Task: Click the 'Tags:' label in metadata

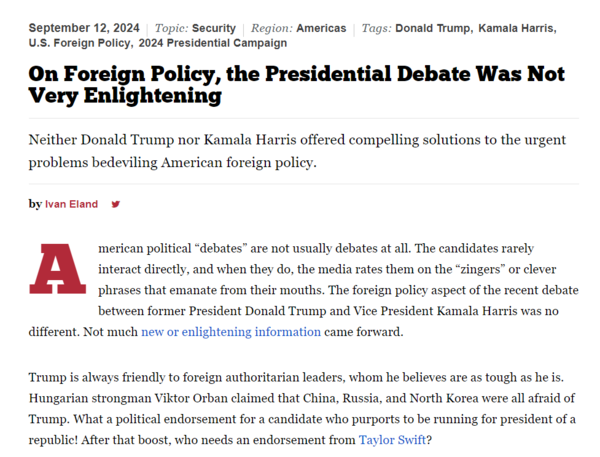Action: tap(377, 28)
